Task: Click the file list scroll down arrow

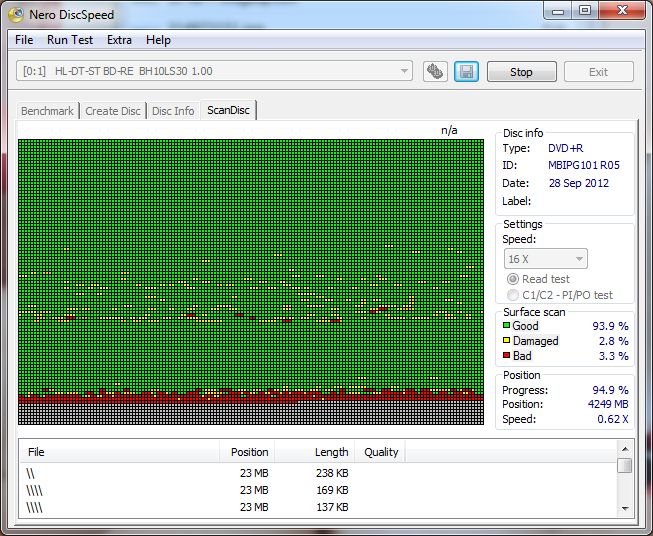Action: coord(625,508)
